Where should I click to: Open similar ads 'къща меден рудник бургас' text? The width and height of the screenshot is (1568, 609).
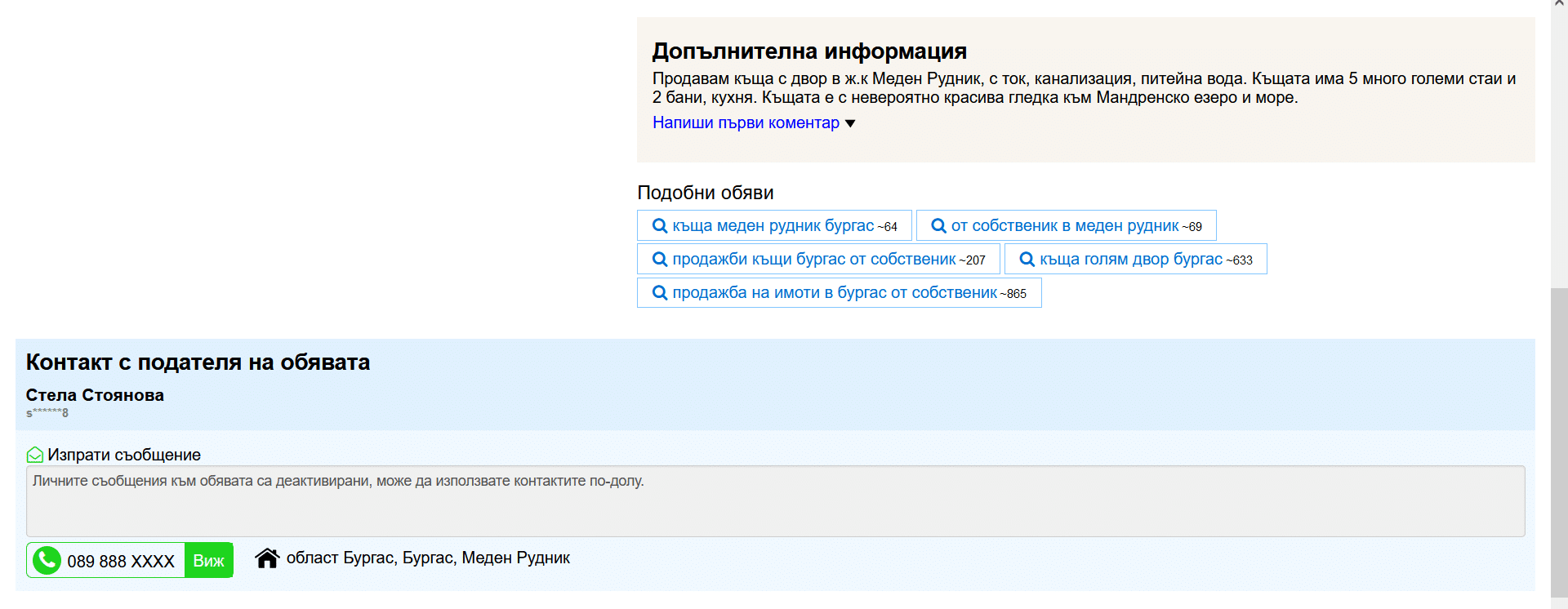[773, 226]
